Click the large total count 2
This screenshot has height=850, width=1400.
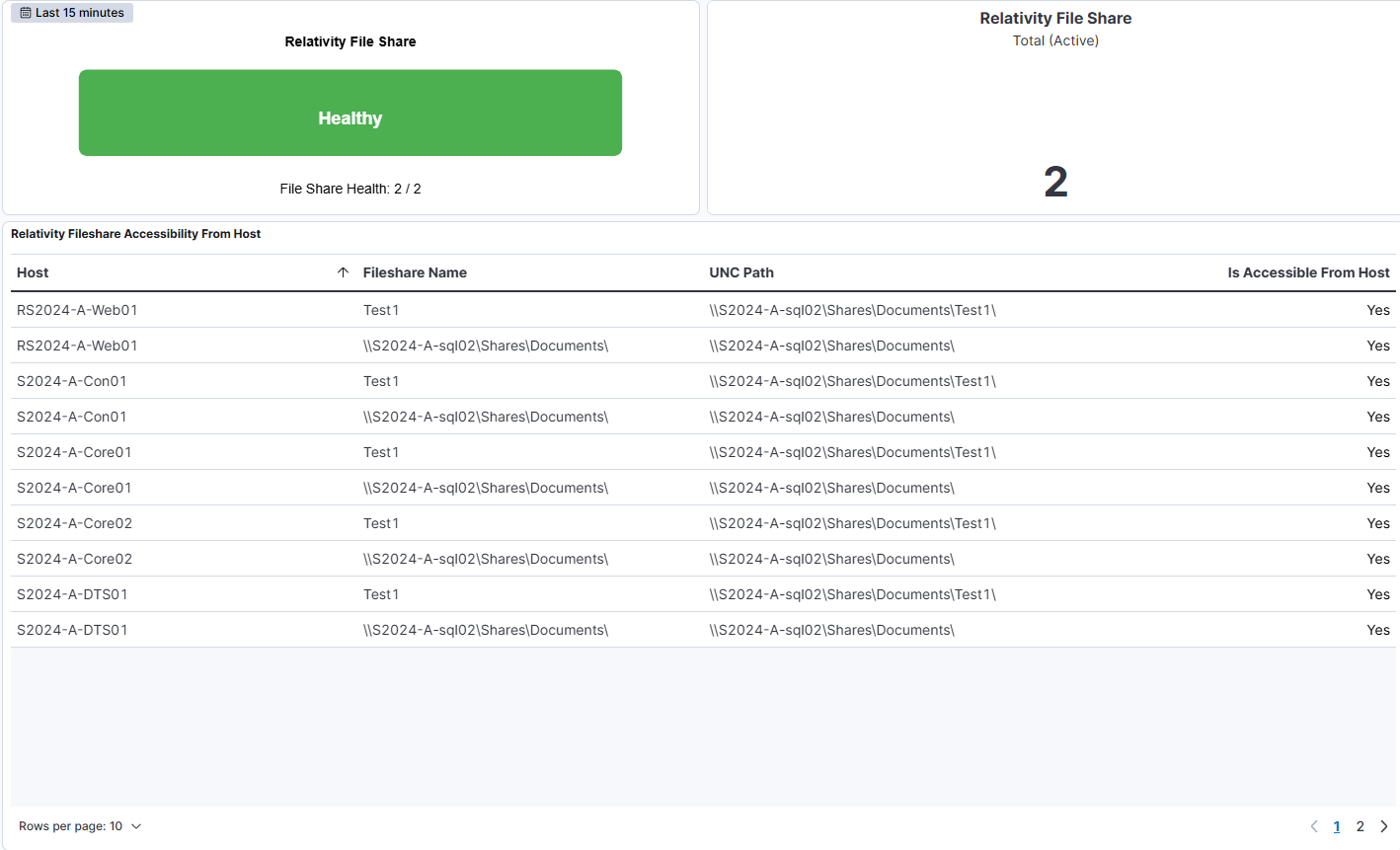coord(1054,181)
